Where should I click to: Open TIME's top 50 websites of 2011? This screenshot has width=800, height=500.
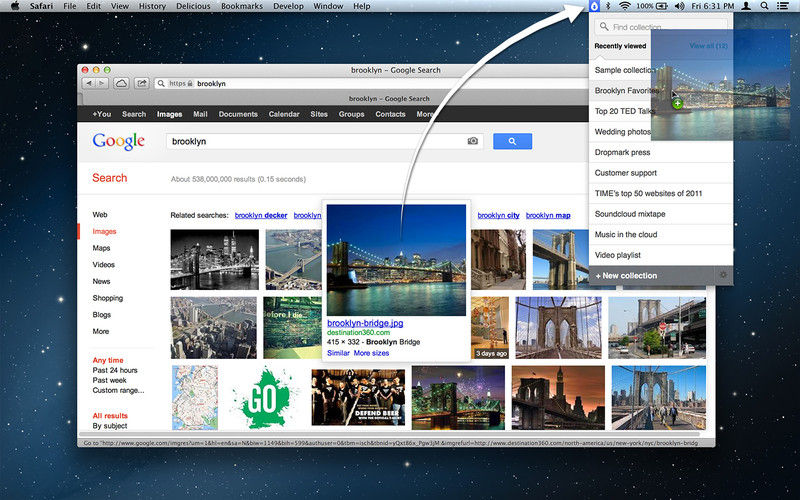coord(661,193)
